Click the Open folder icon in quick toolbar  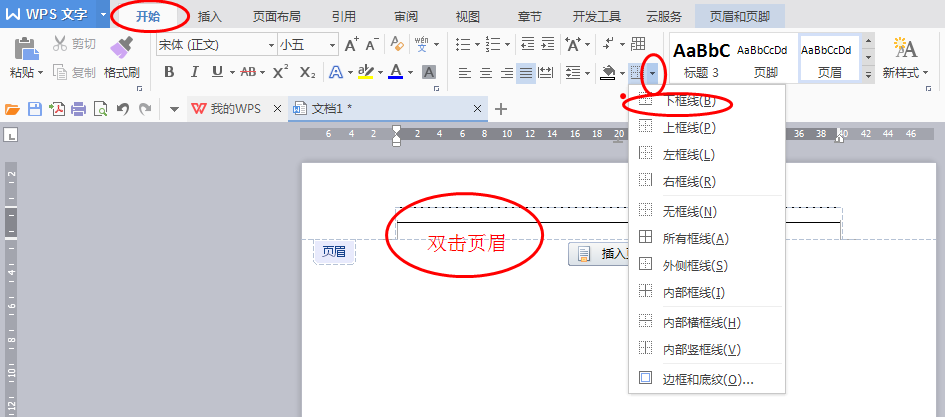click(x=13, y=109)
